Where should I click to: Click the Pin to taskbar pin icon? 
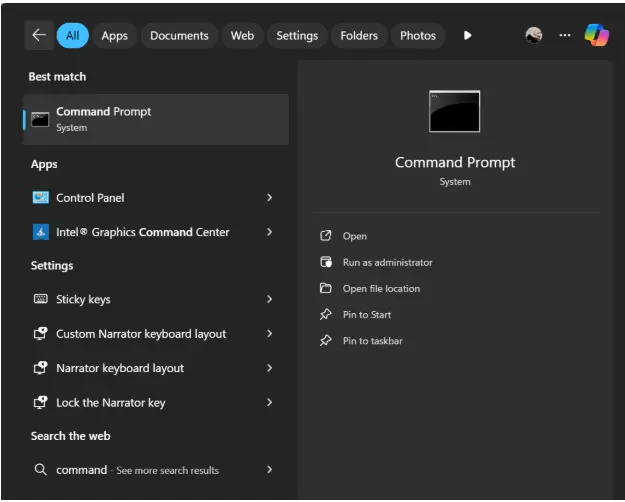pos(326,341)
